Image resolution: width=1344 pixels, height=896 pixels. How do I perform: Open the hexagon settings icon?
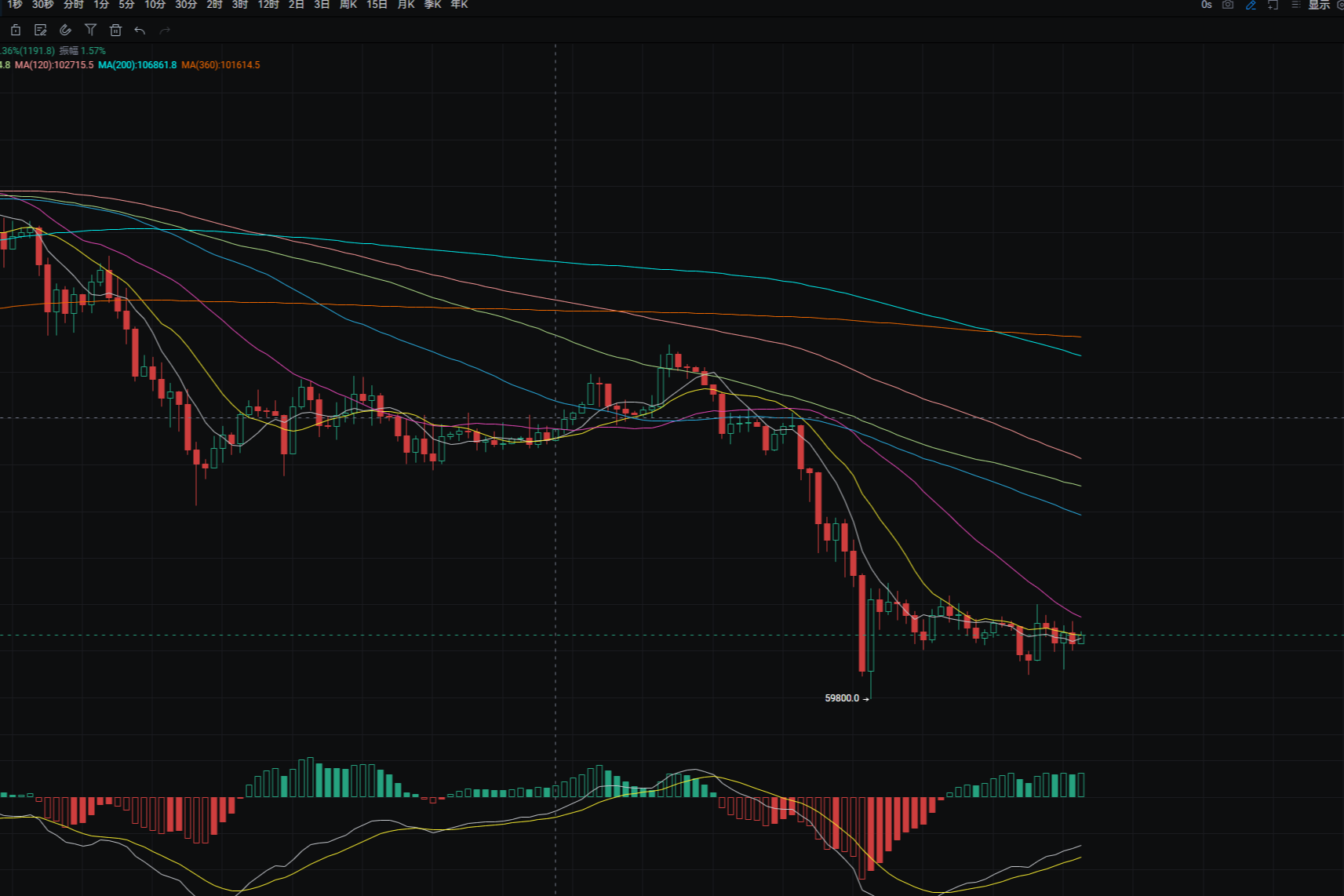[x=1340, y=5]
